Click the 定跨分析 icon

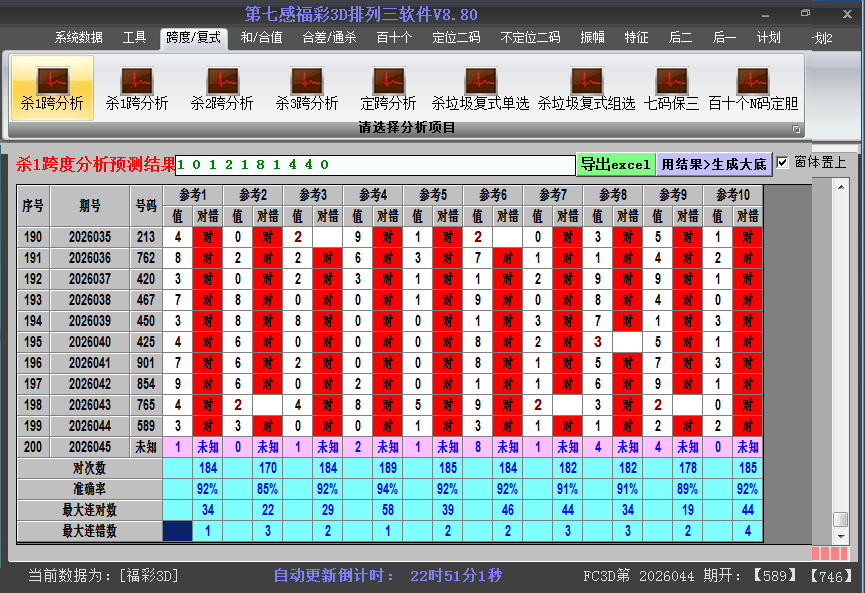(x=388, y=89)
